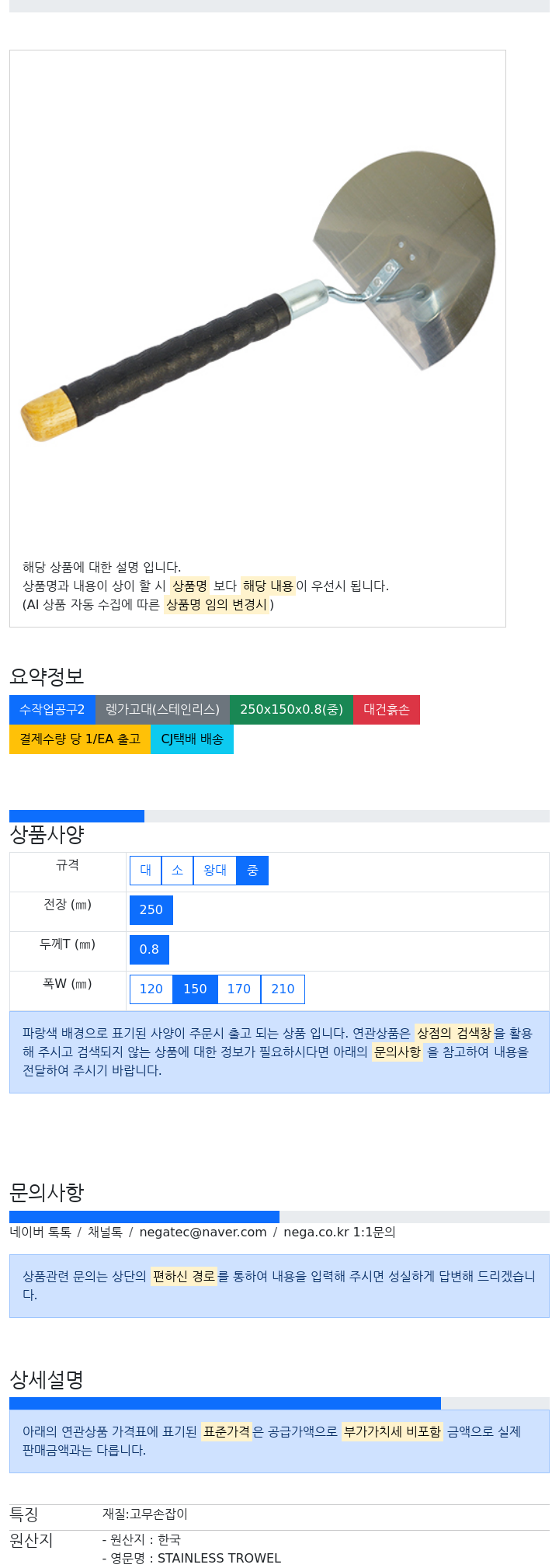Click the 네이버 톡톡 contact option

tap(40, 1232)
